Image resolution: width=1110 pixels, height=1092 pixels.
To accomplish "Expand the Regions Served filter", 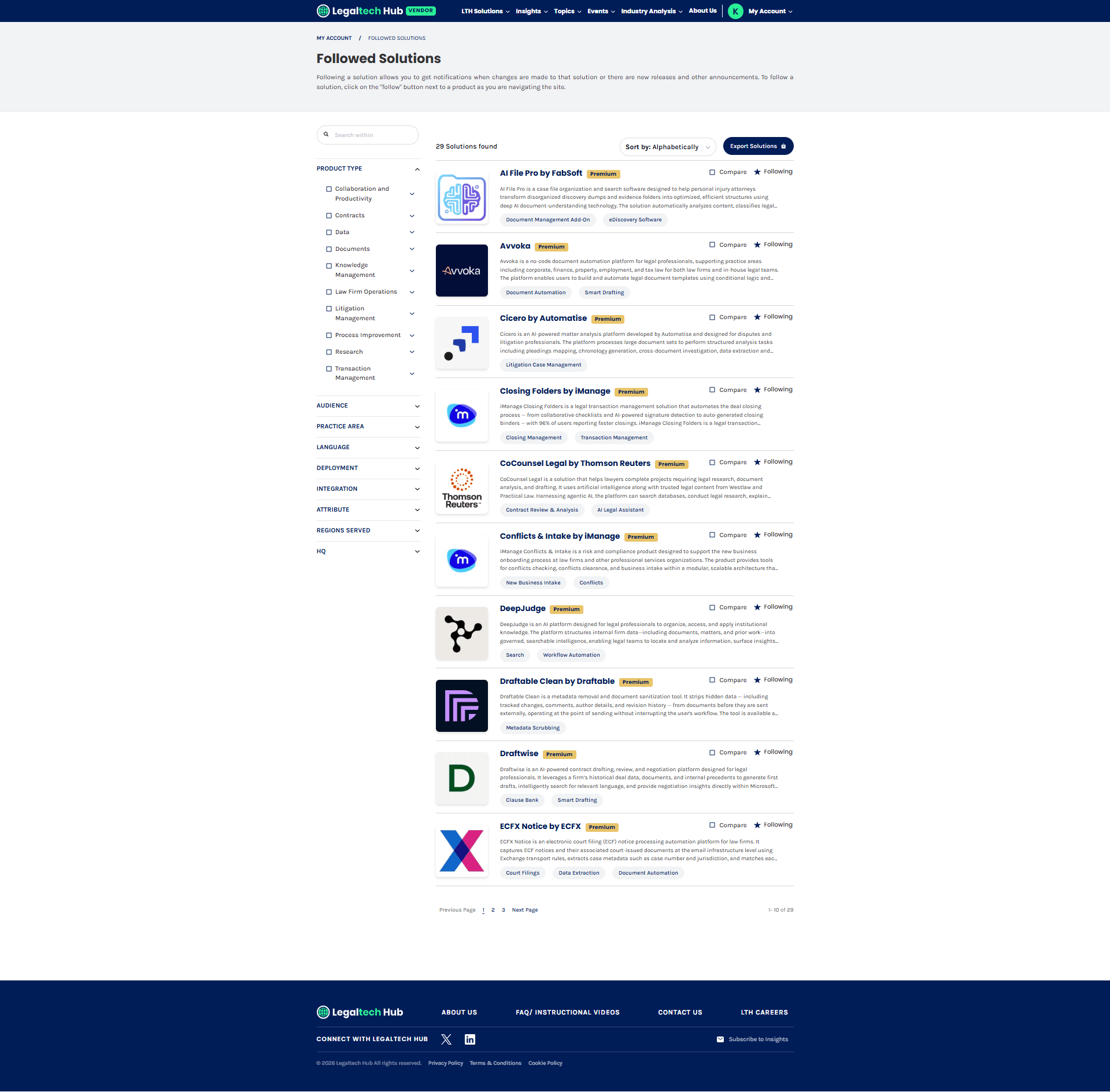I will (368, 531).
